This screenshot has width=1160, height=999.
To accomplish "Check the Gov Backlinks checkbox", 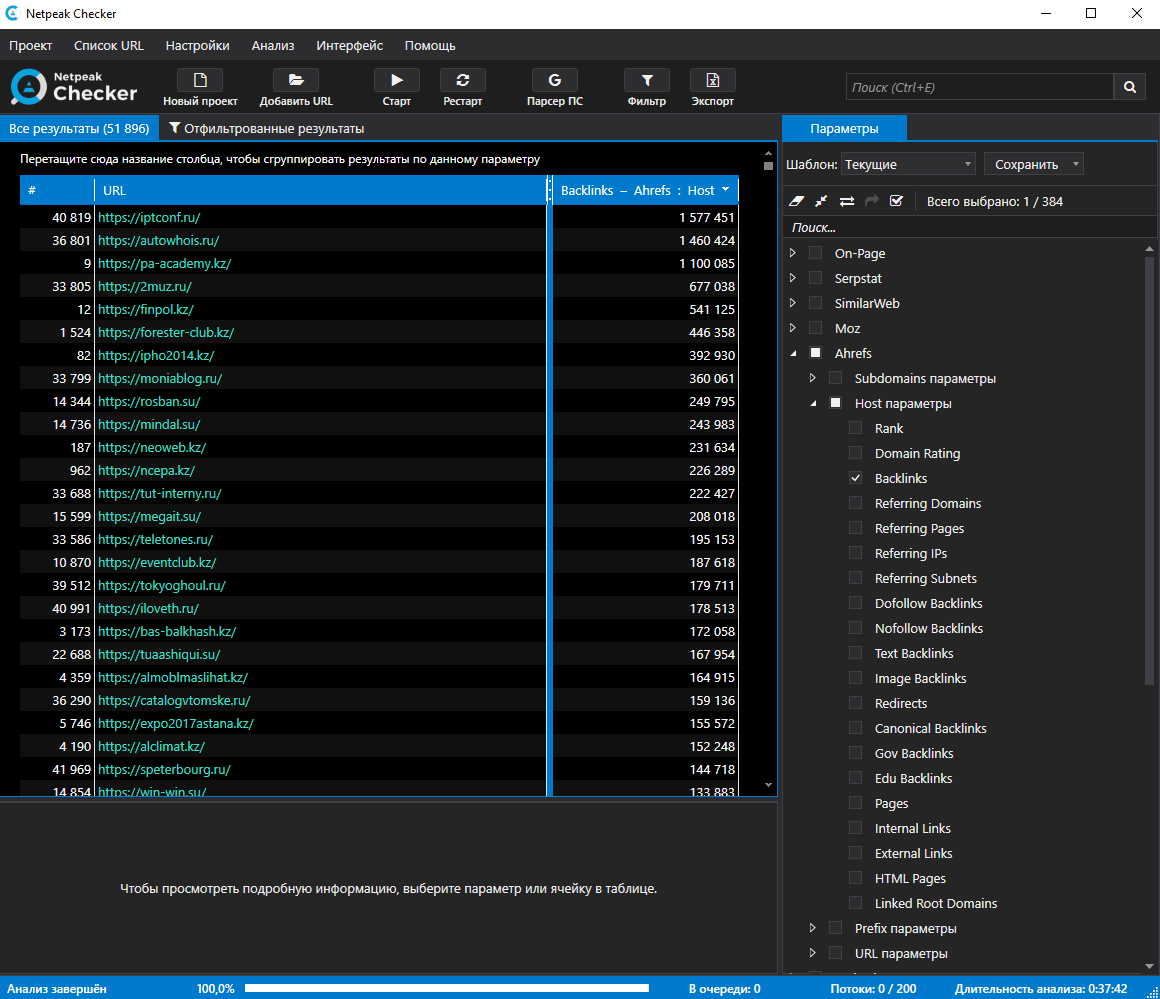I will click(x=855, y=753).
